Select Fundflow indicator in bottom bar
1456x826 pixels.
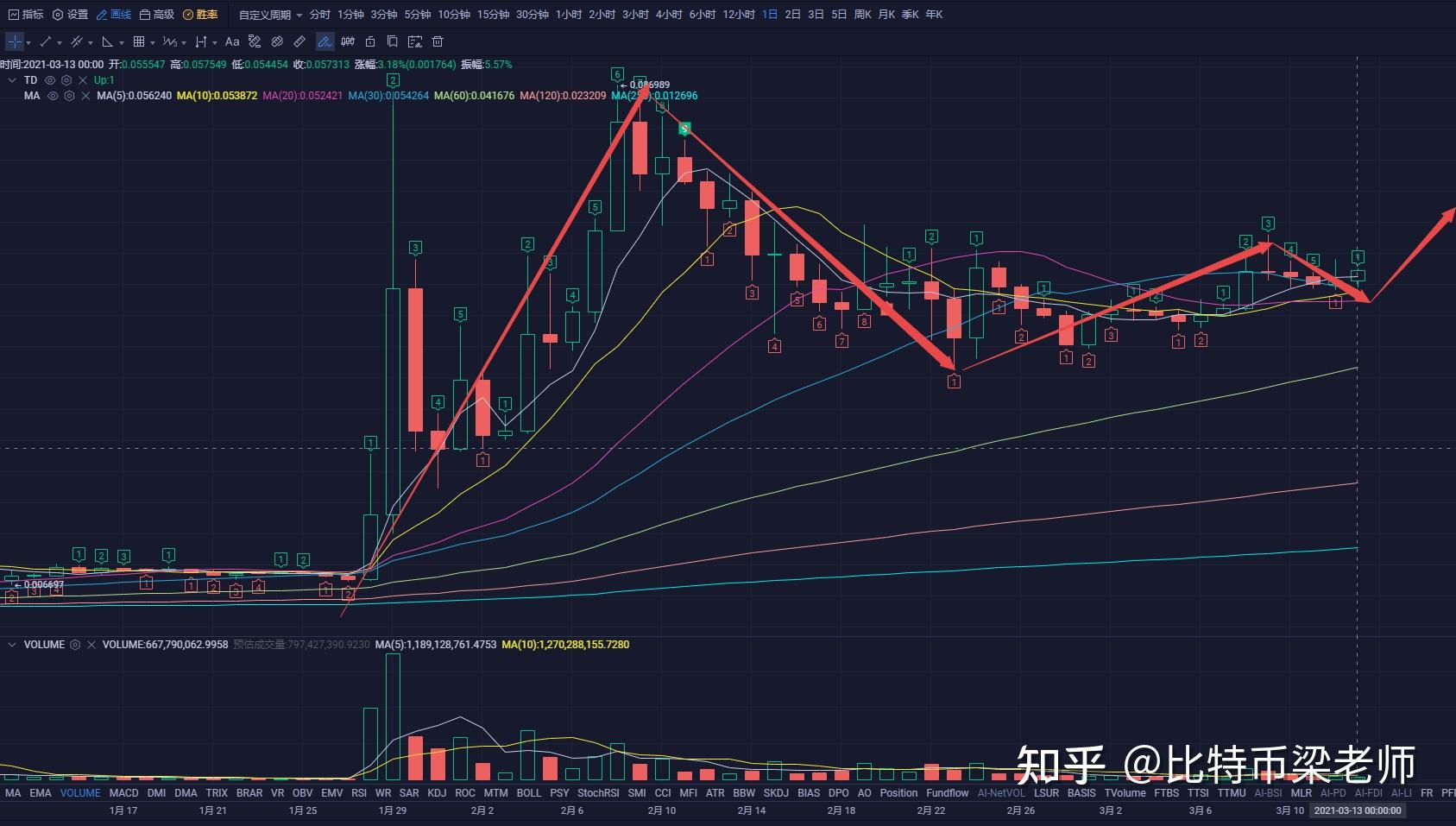click(x=948, y=793)
